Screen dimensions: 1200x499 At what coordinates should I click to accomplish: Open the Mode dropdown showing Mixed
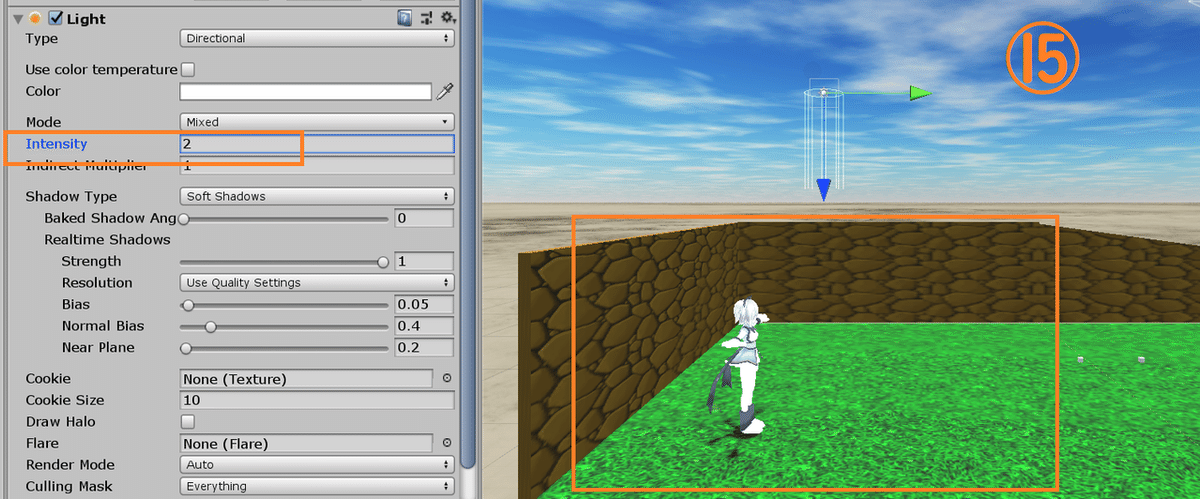317,122
